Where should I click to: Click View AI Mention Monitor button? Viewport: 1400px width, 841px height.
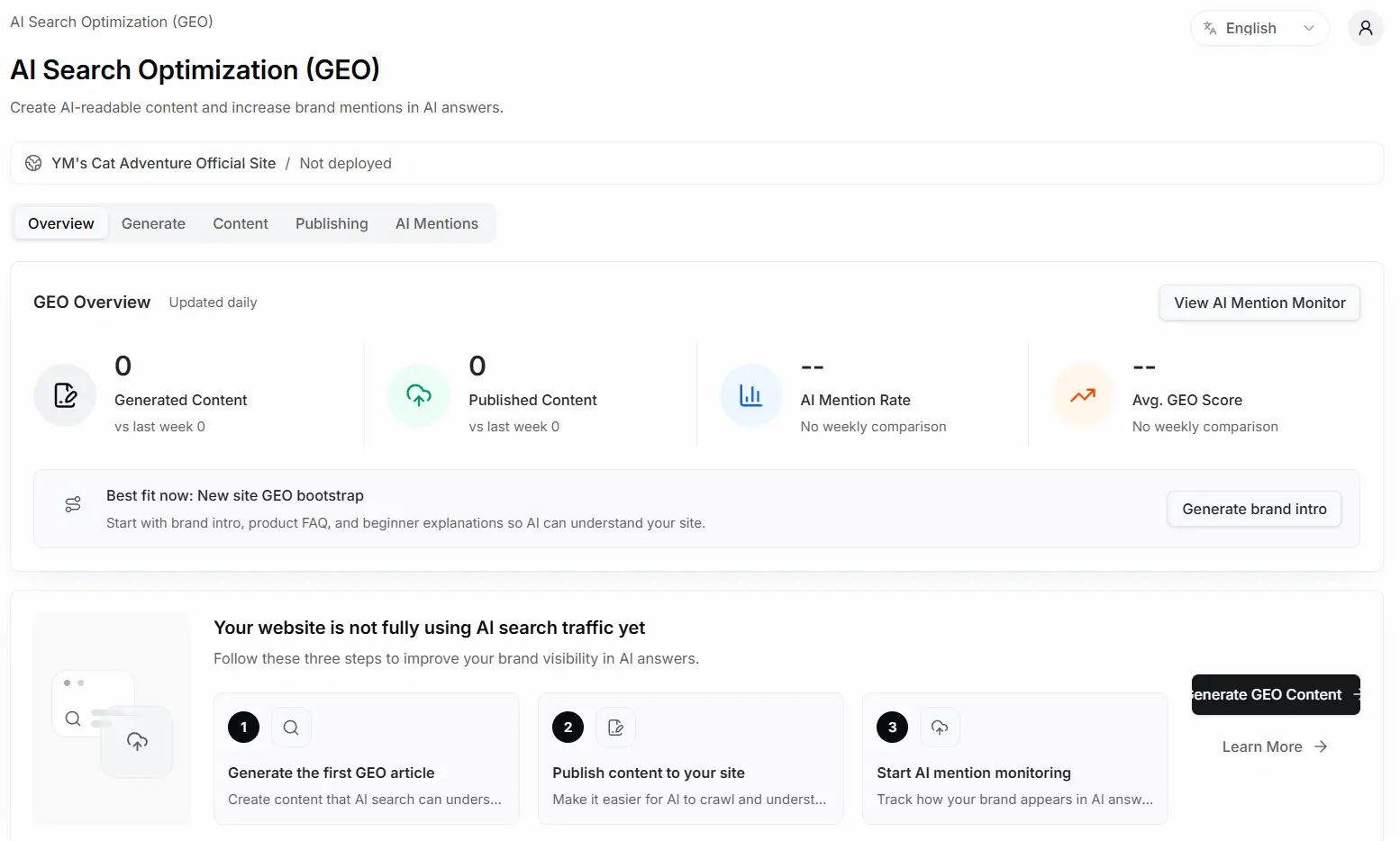pyautogui.click(x=1259, y=303)
